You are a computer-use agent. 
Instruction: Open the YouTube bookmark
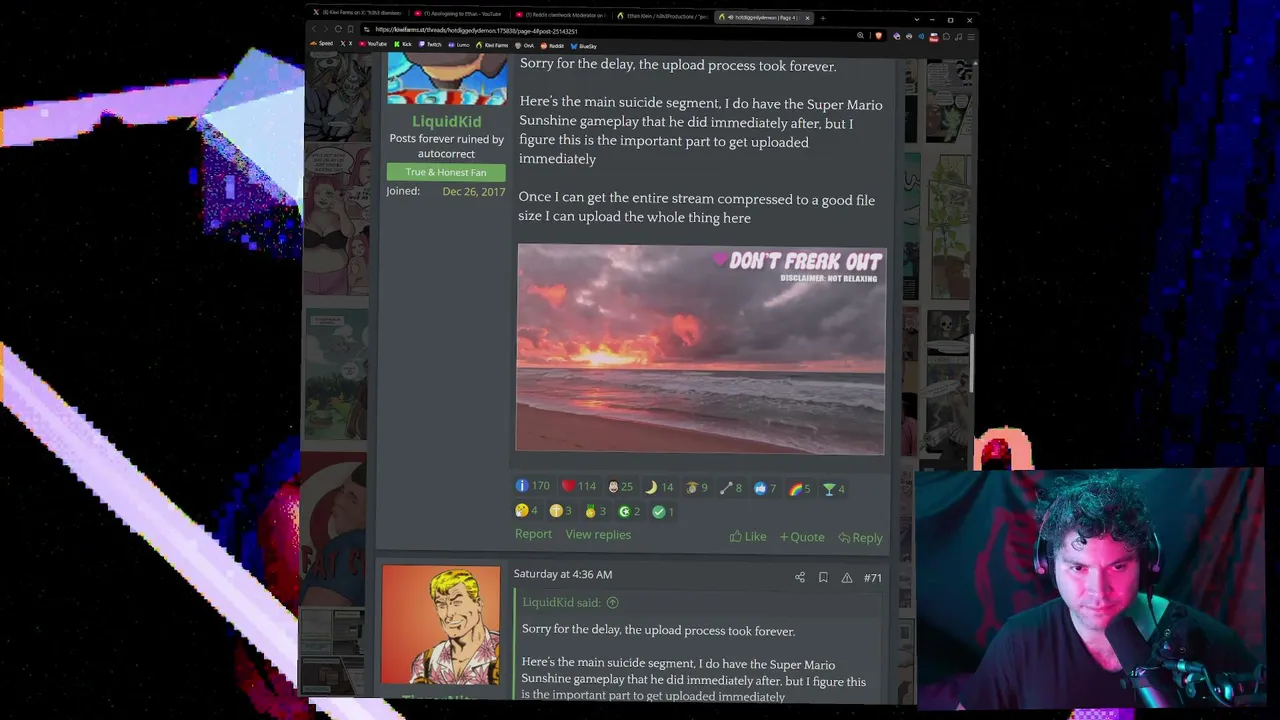coord(373,44)
